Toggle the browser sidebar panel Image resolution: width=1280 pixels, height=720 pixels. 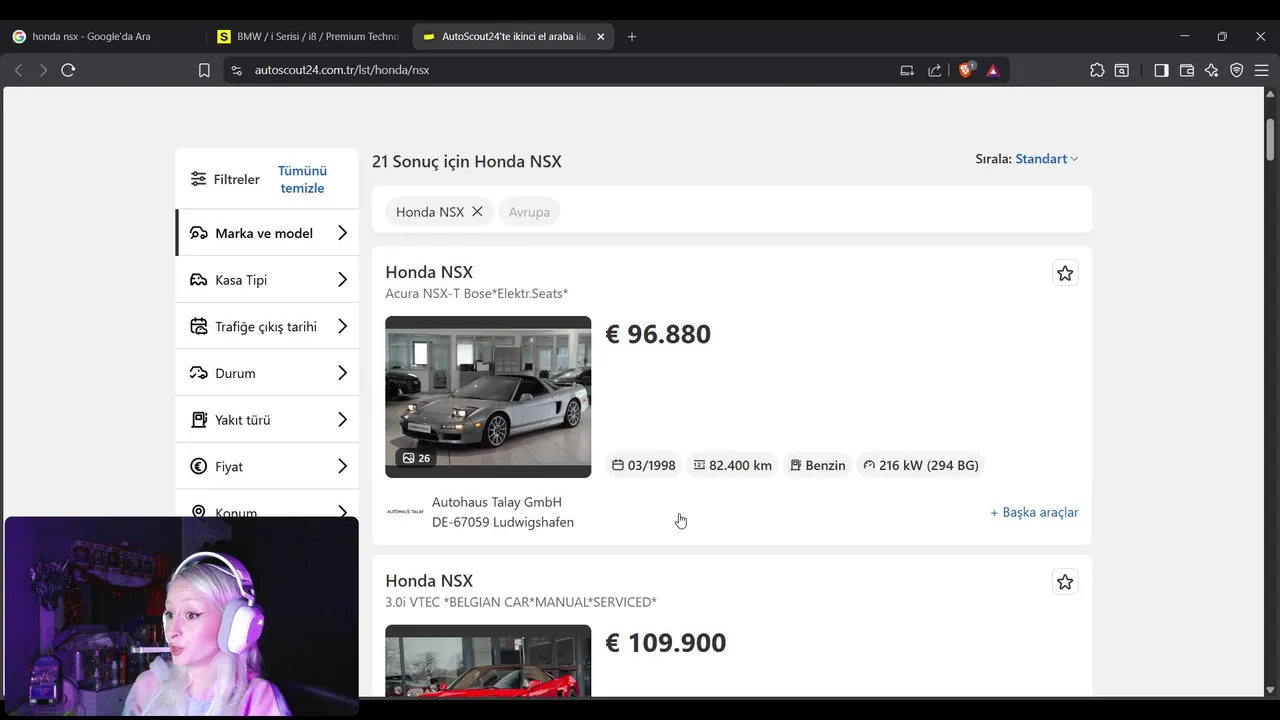tap(1161, 70)
